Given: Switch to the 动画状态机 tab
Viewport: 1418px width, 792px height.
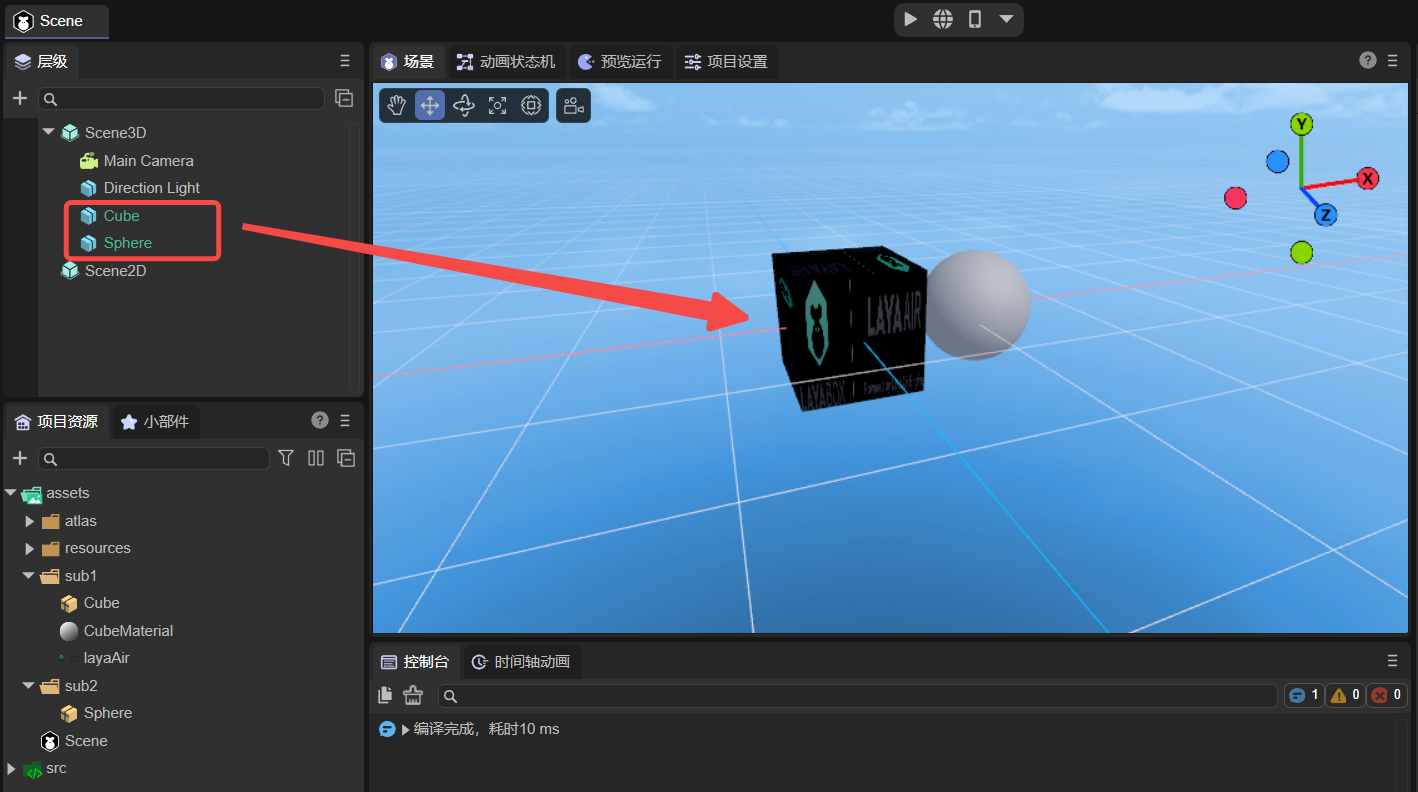Looking at the screenshot, I should coord(506,62).
